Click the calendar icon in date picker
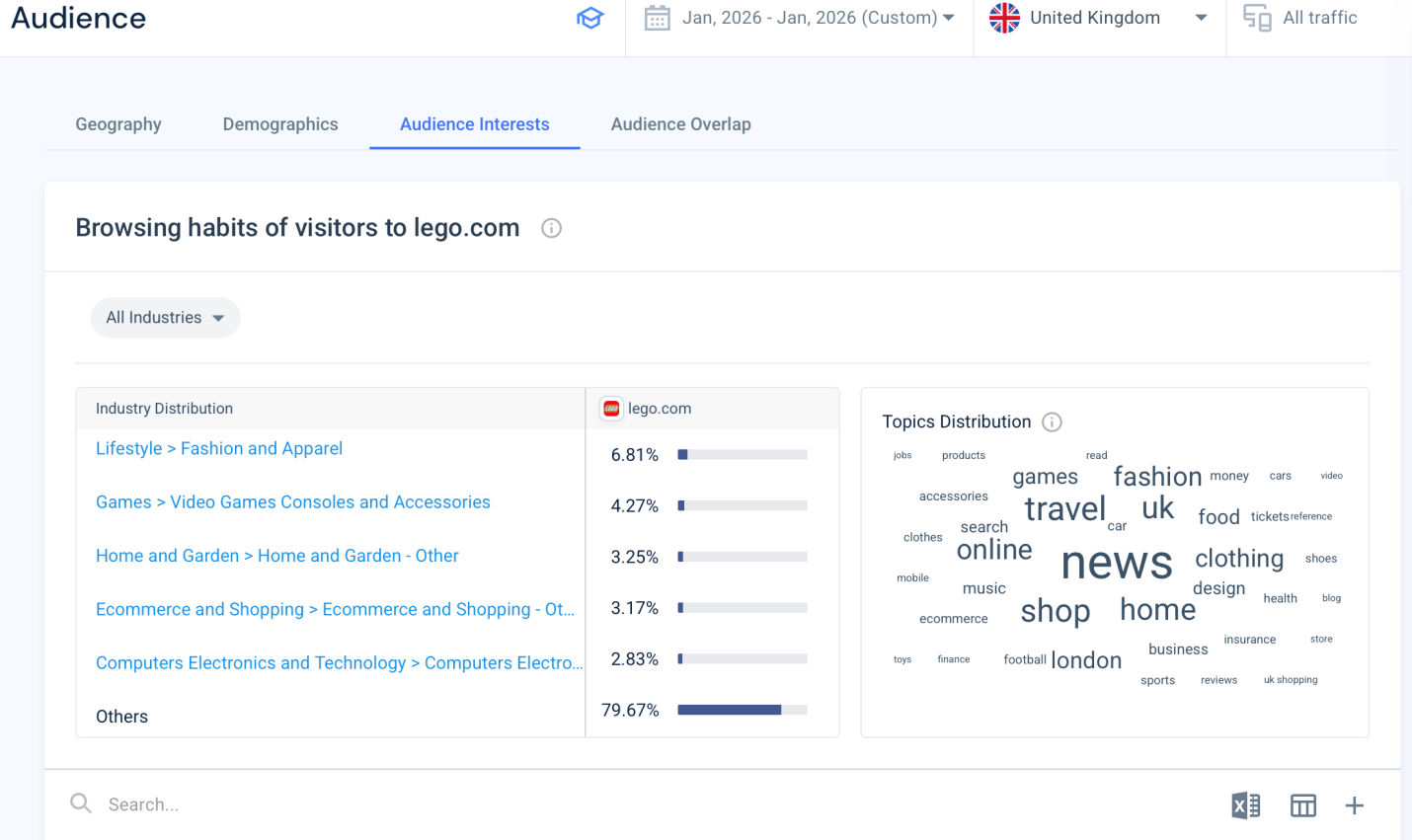Image resolution: width=1412 pixels, height=840 pixels. click(x=657, y=18)
